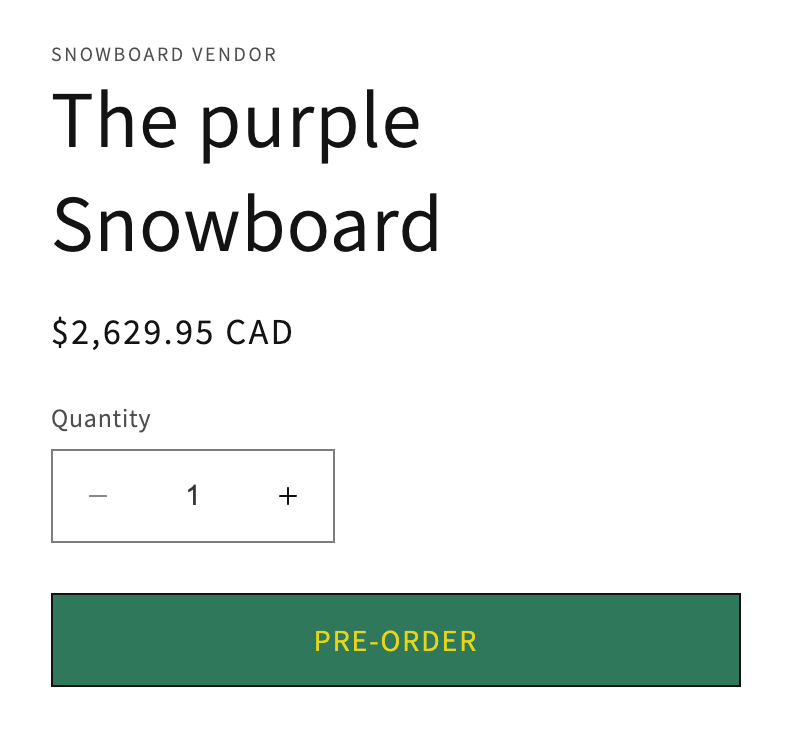Click the "+" symbol in the quantity box
Screen dimensions: 812x738
coord(288,496)
